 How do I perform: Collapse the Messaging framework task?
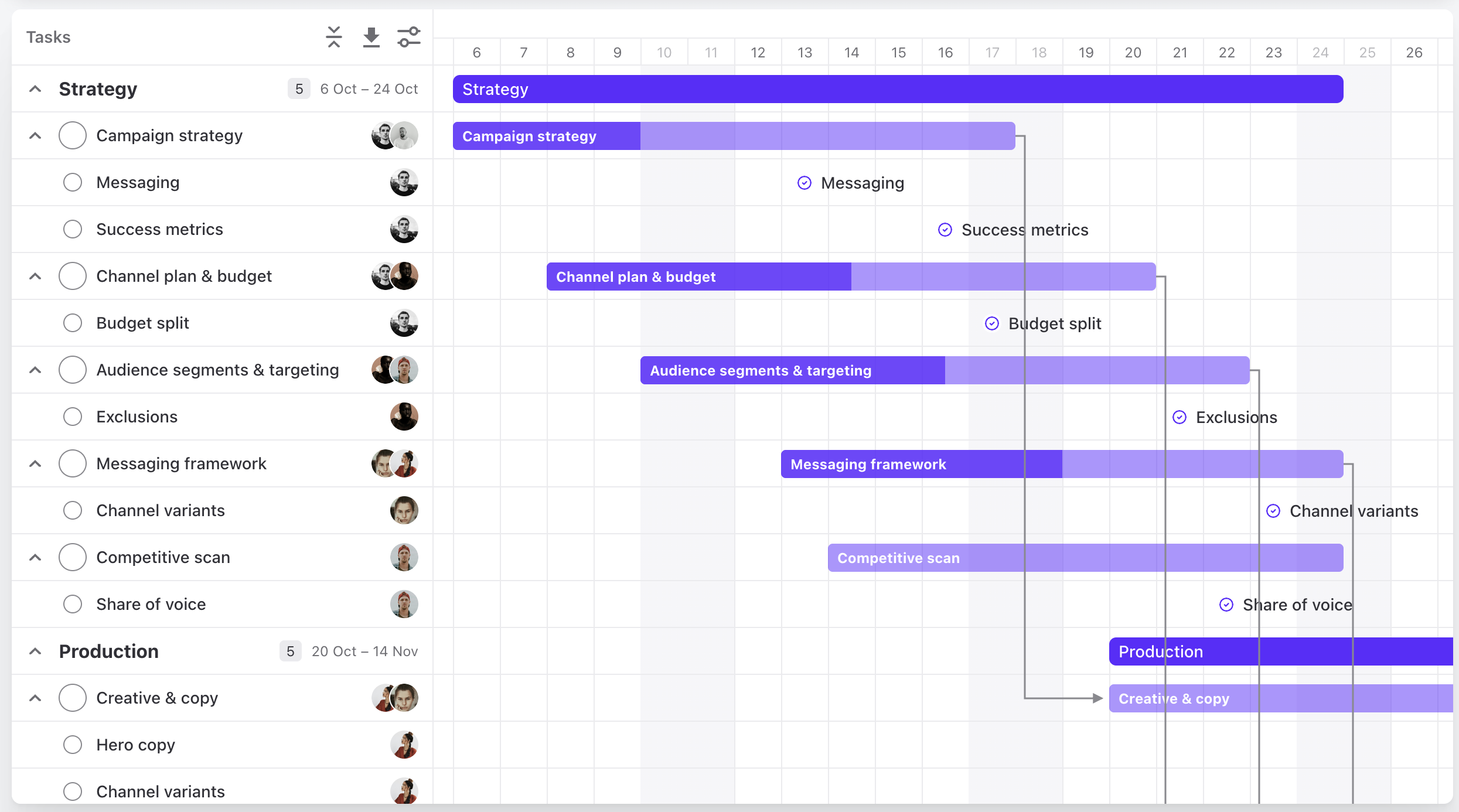pyautogui.click(x=35, y=463)
